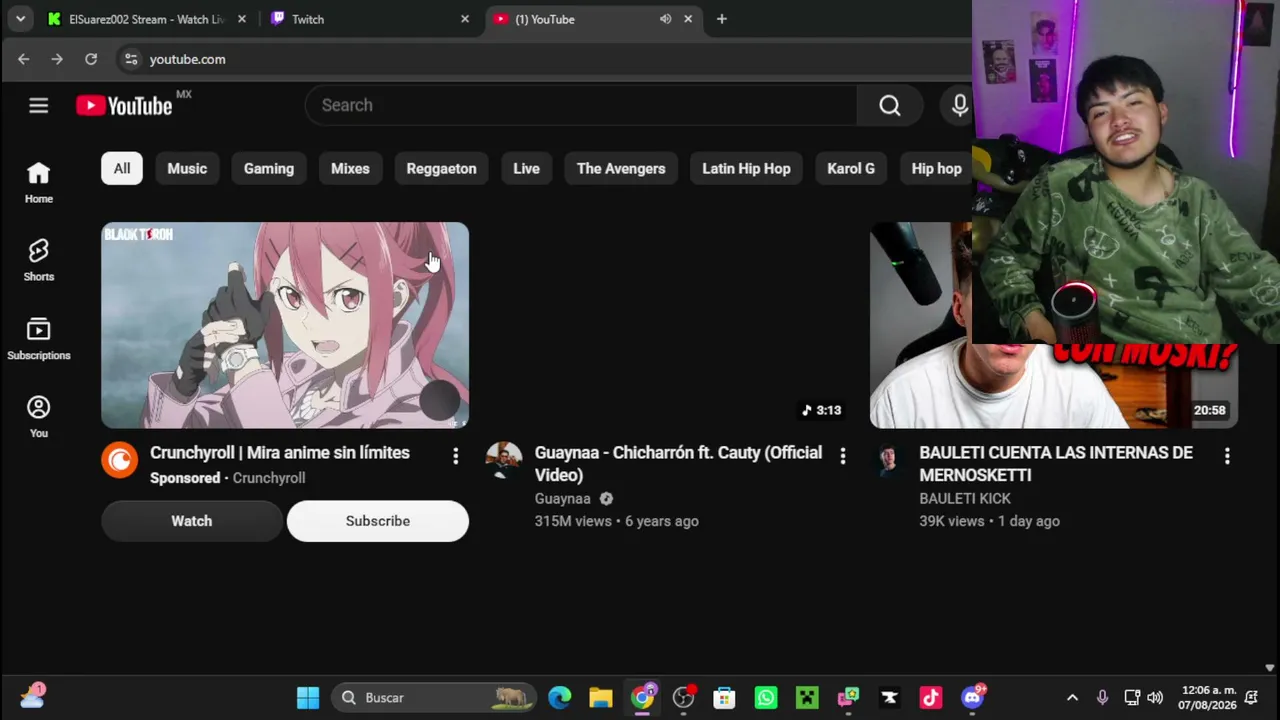Open Microsoft Store from the taskbar
Viewport: 1280px width, 720px height.
click(x=724, y=698)
